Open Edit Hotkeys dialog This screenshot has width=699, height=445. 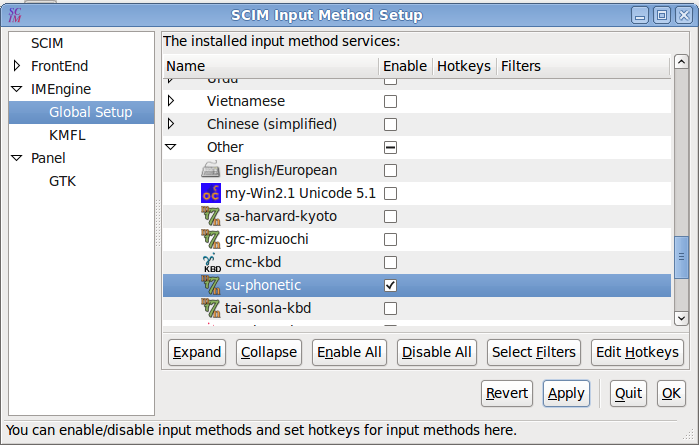click(x=637, y=352)
